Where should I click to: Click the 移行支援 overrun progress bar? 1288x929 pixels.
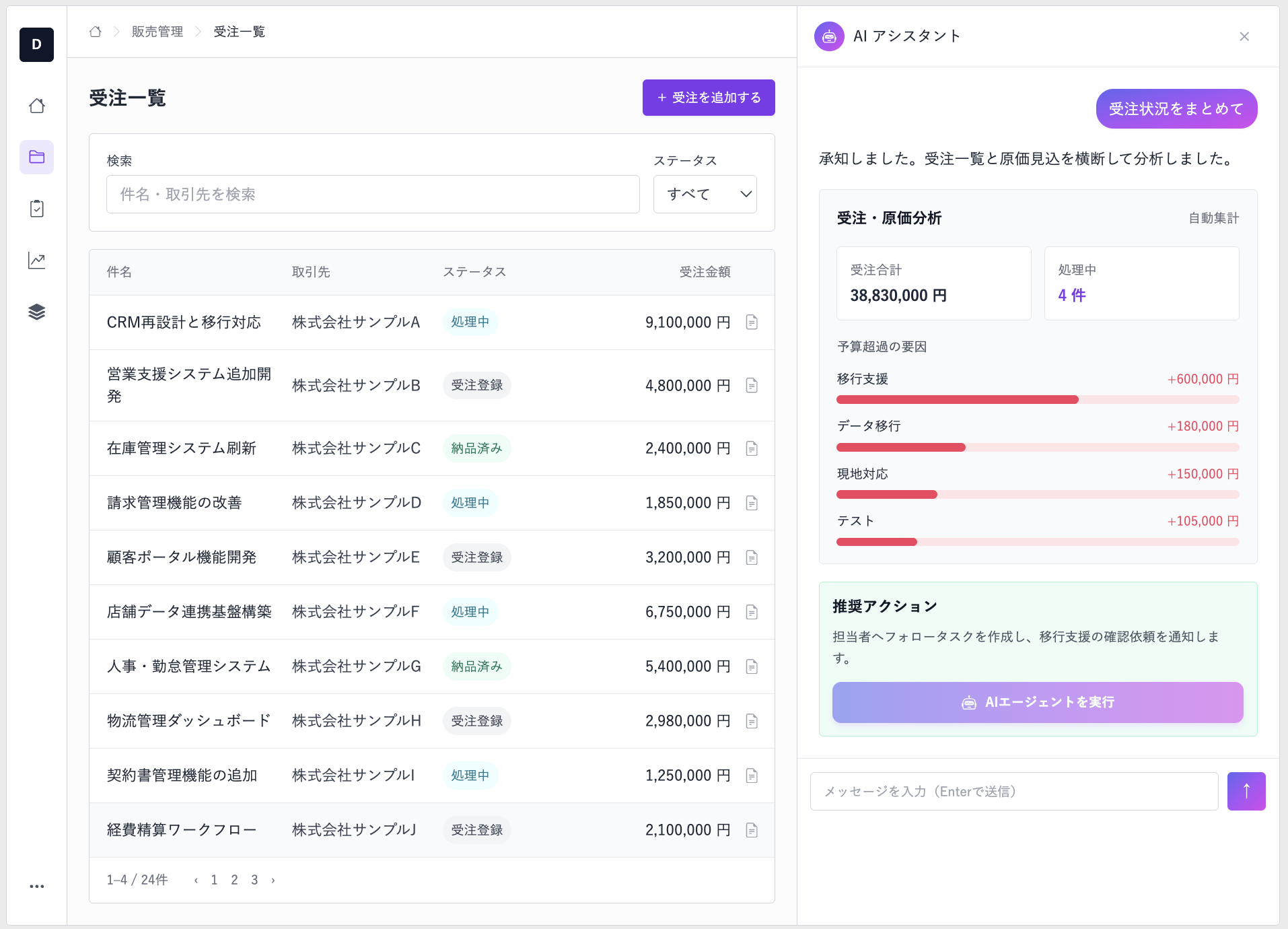(1038, 400)
